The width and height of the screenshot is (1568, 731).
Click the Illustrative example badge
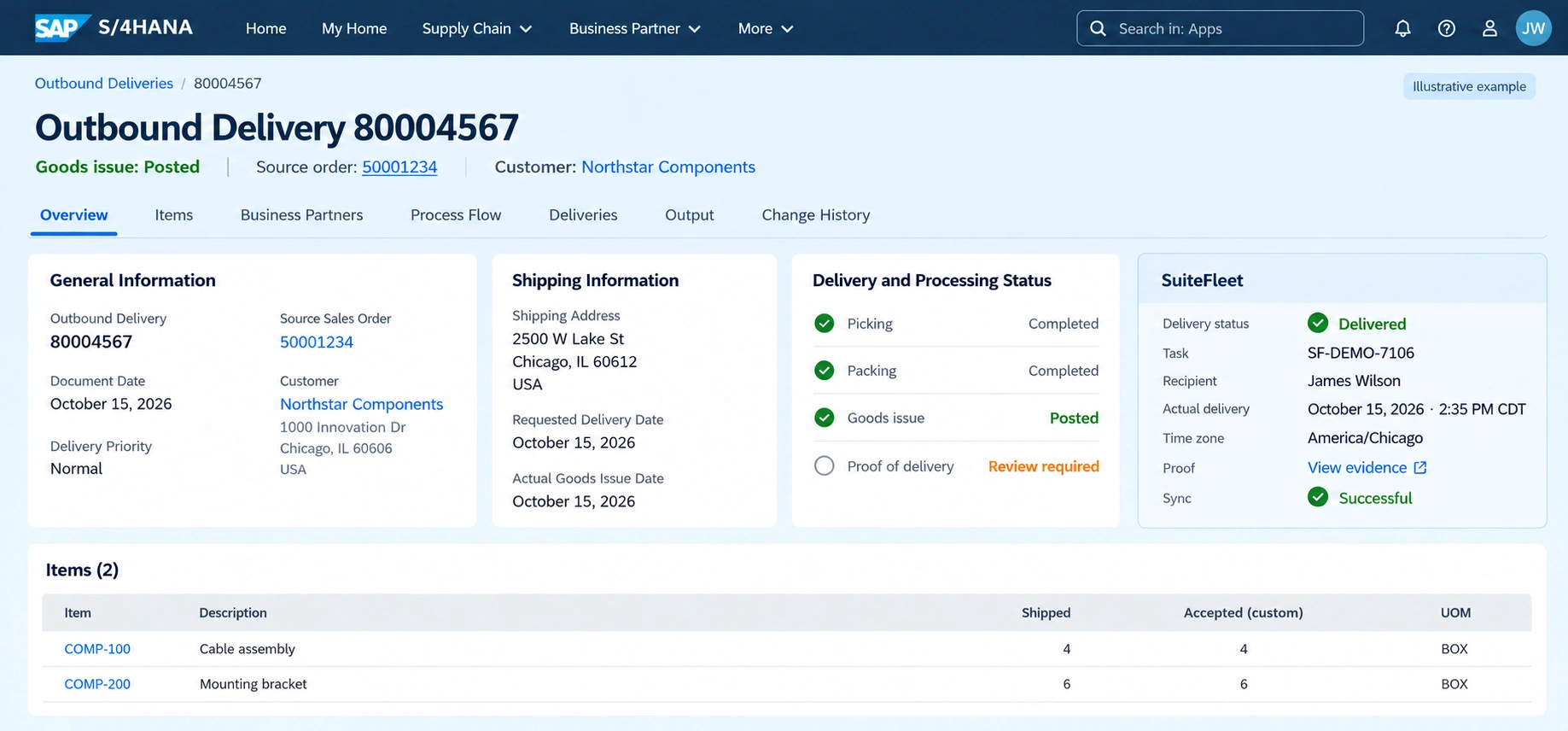point(1469,86)
